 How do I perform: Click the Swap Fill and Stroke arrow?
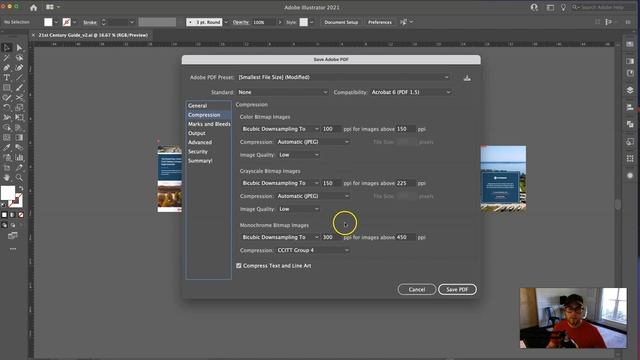coord(20,189)
